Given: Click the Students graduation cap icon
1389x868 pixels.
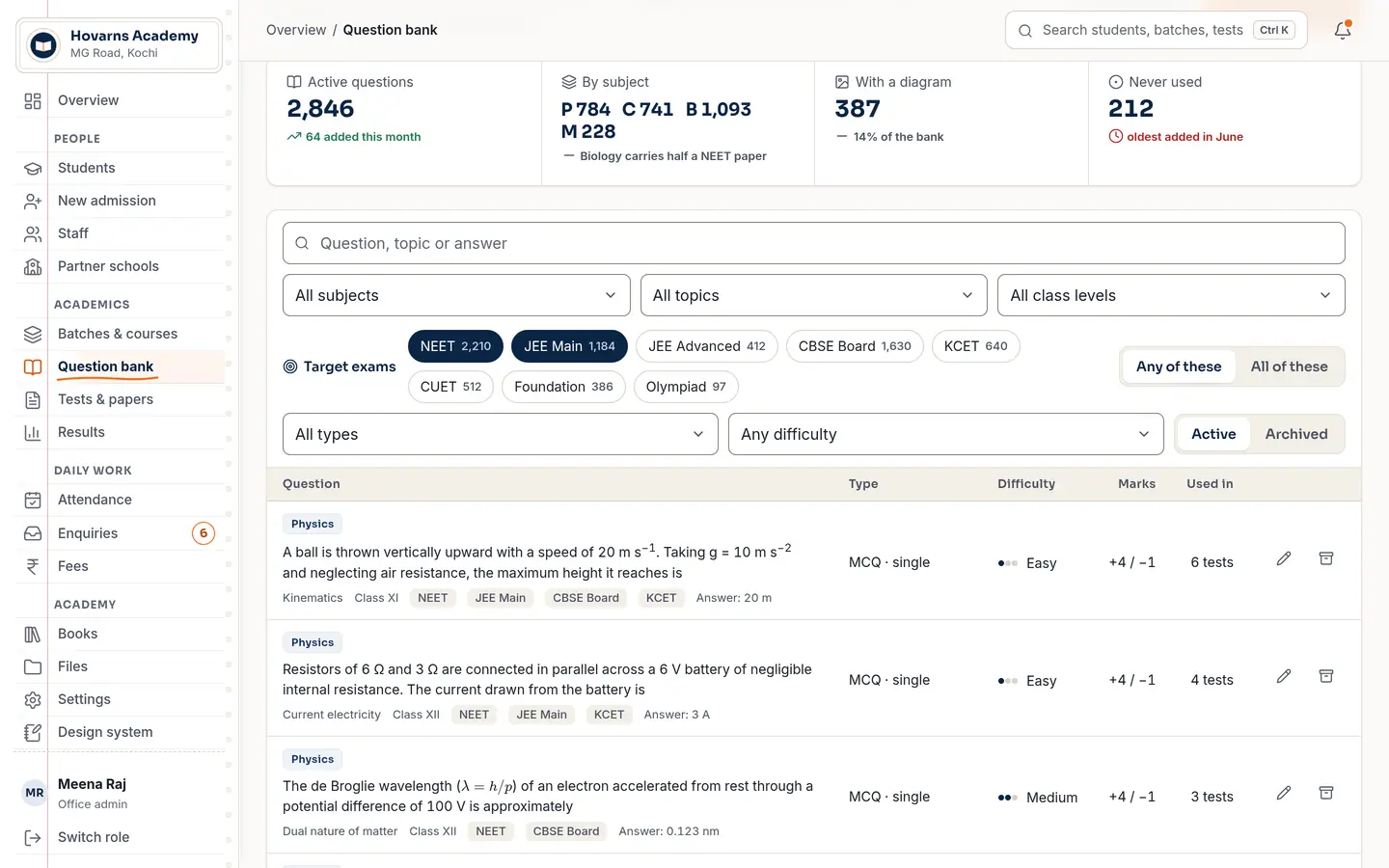Looking at the screenshot, I should point(33,168).
